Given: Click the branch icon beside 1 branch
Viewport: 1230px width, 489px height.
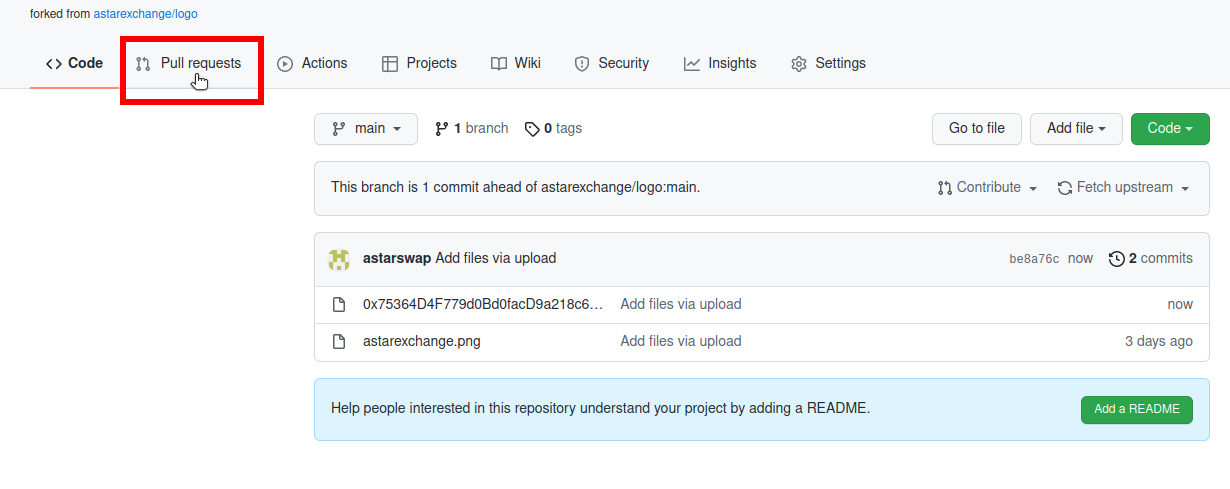Looking at the screenshot, I should pyautogui.click(x=441, y=129).
